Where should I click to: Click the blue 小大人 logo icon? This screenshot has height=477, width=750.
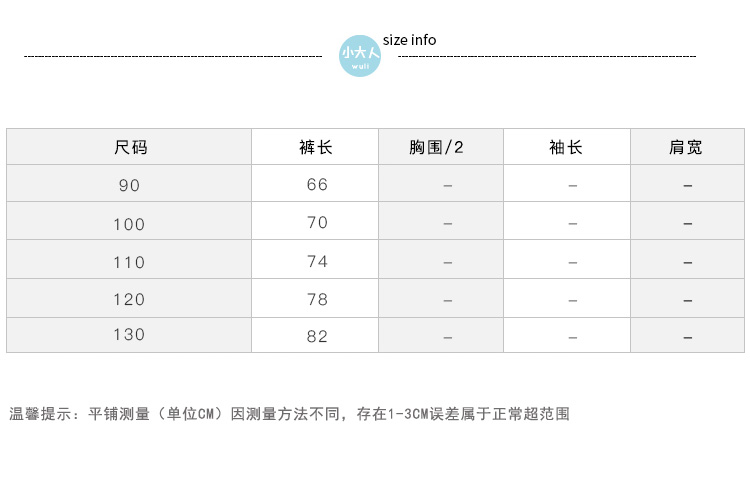(x=360, y=55)
